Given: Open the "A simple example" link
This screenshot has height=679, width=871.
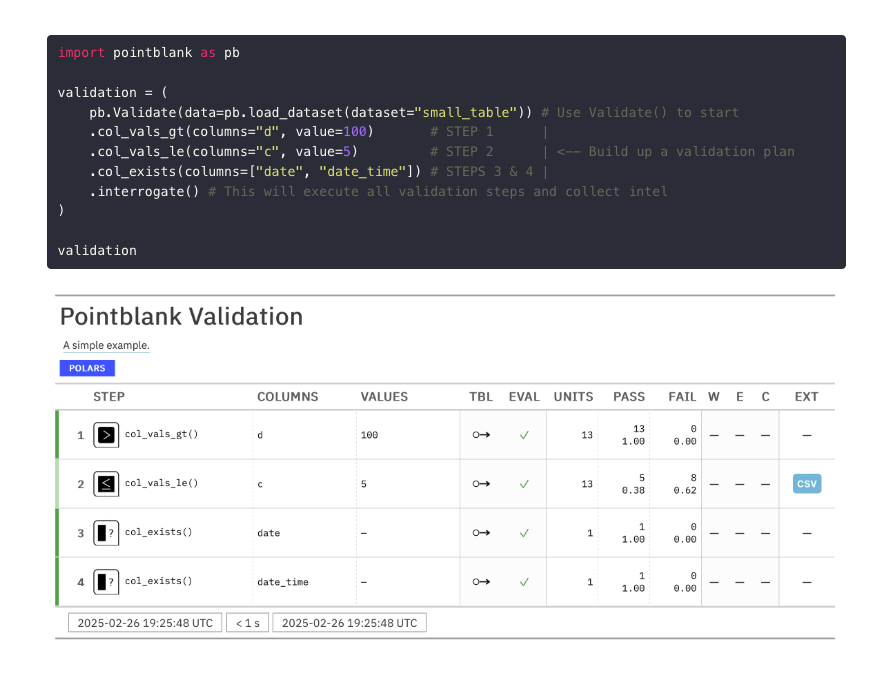Looking at the screenshot, I should click(105, 345).
